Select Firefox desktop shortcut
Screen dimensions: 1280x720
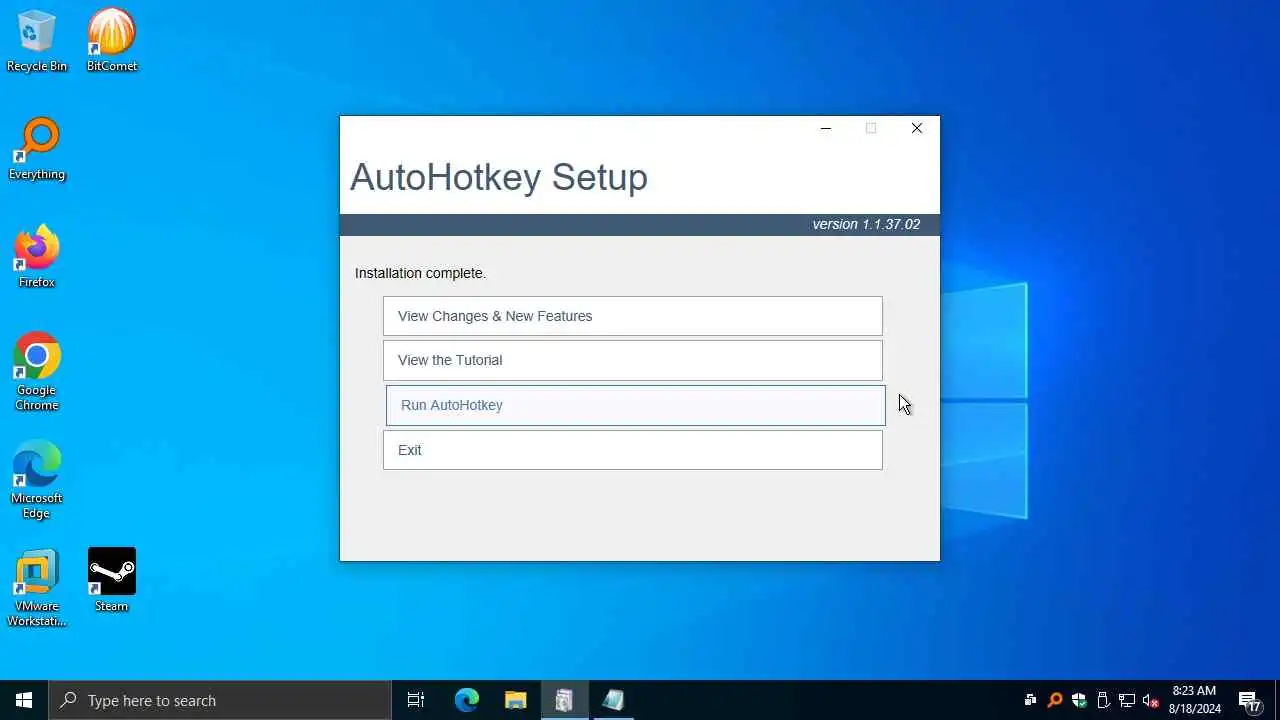point(37,258)
